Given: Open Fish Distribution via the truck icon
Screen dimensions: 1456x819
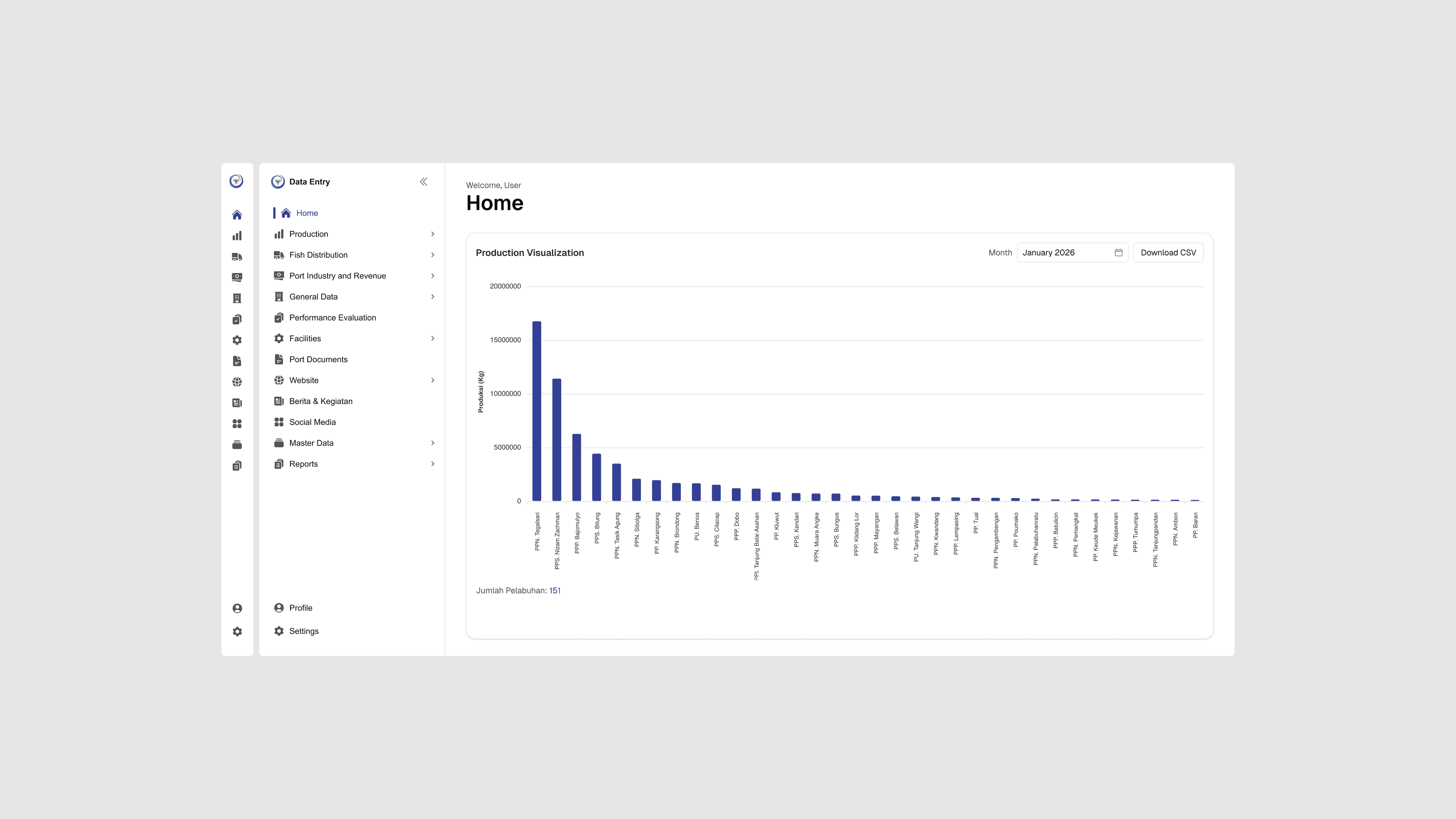Looking at the screenshot, I should coord(237,257).
